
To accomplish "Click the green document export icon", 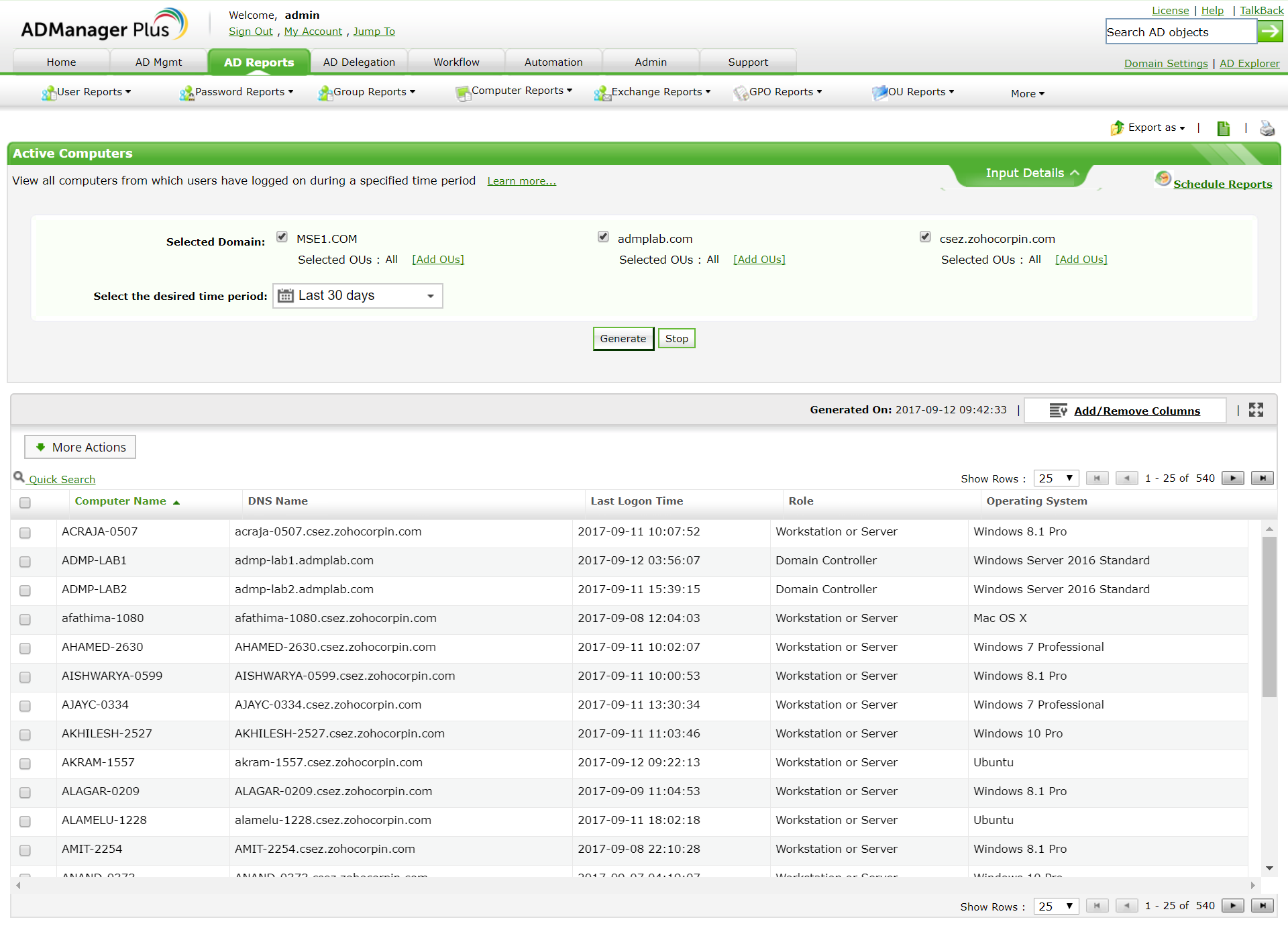I will (1223, 128).
